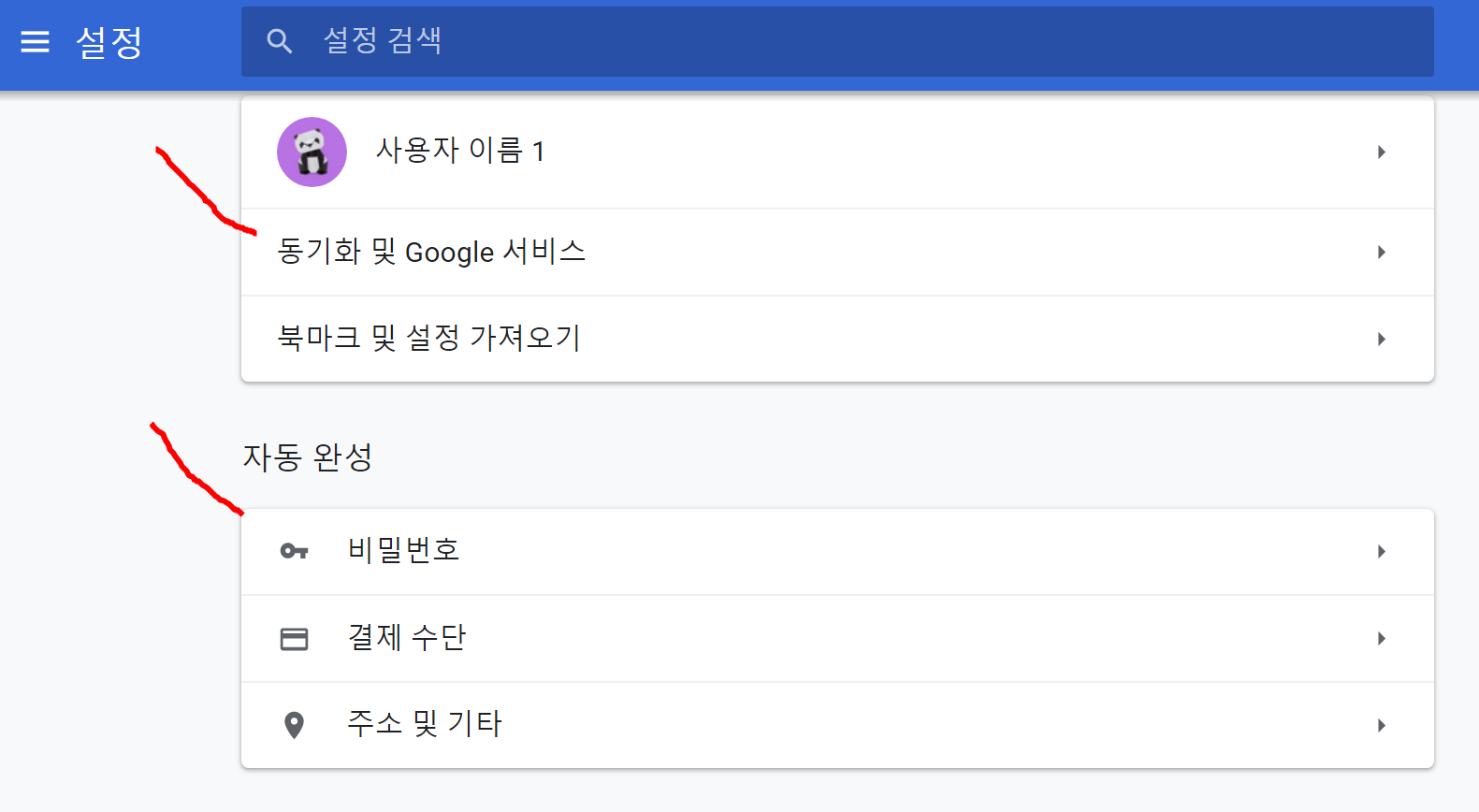
Task: Click the panda profile avatar
Action: pyautogui.click(x=312, y=152)
